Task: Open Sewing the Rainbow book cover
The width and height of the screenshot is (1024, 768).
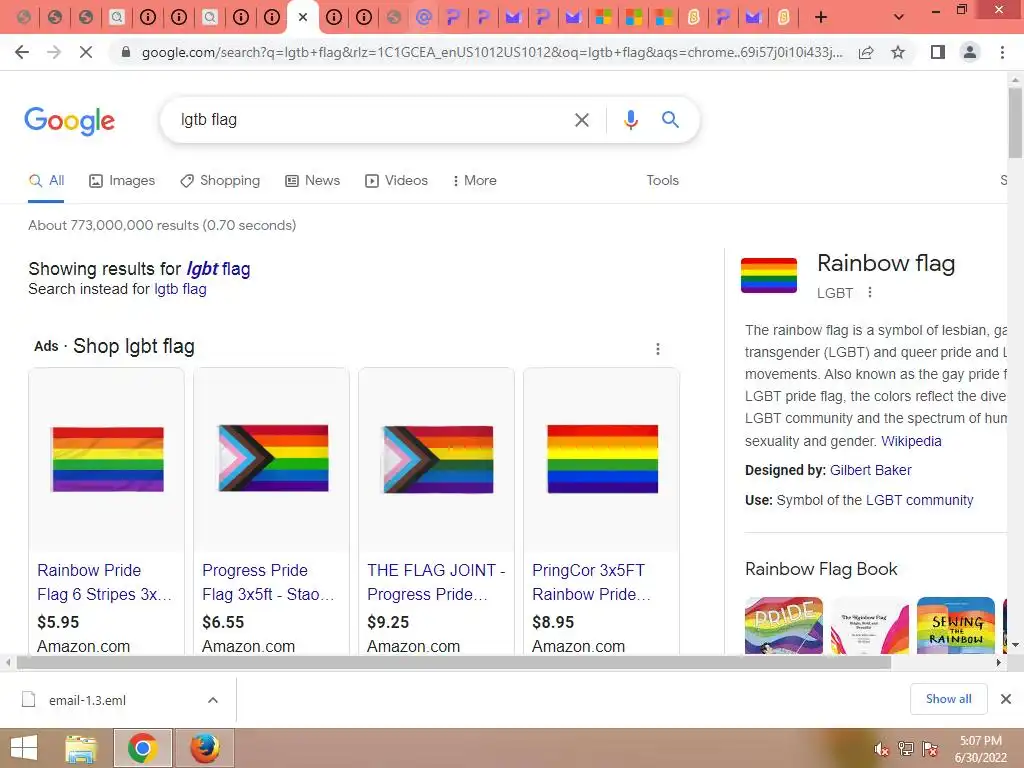Action: [x=955, y=626]
